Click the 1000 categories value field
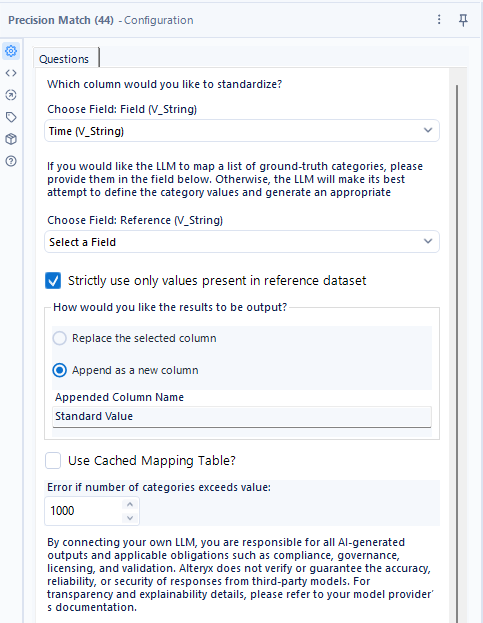 (x=84, y=511)
